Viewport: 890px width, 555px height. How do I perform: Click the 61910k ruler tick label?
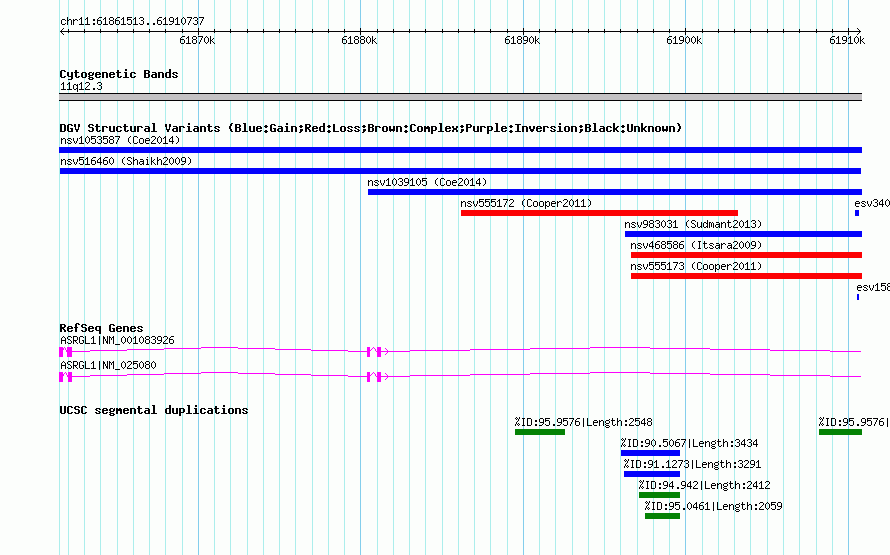847,40
